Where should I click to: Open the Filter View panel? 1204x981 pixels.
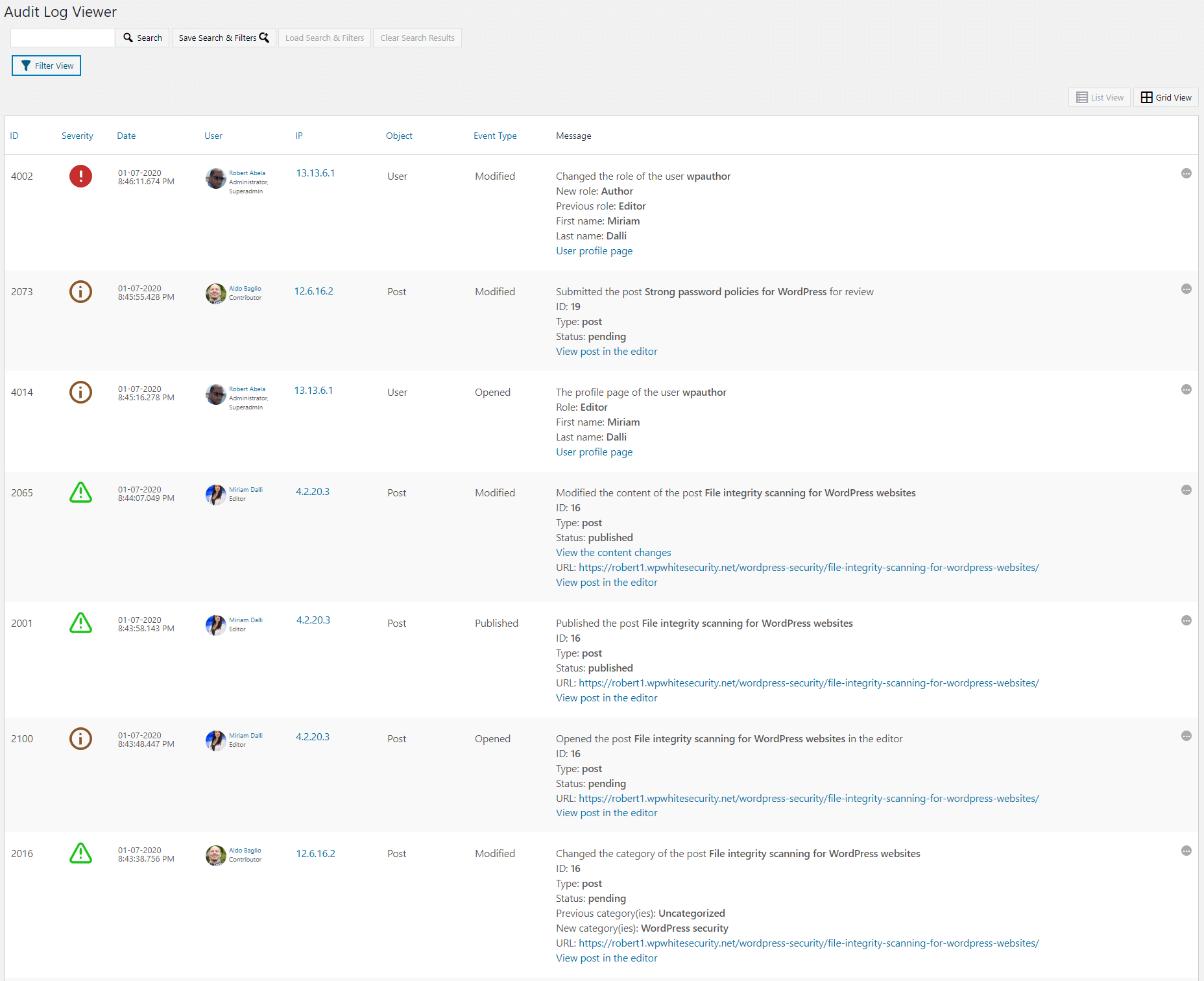46,66
